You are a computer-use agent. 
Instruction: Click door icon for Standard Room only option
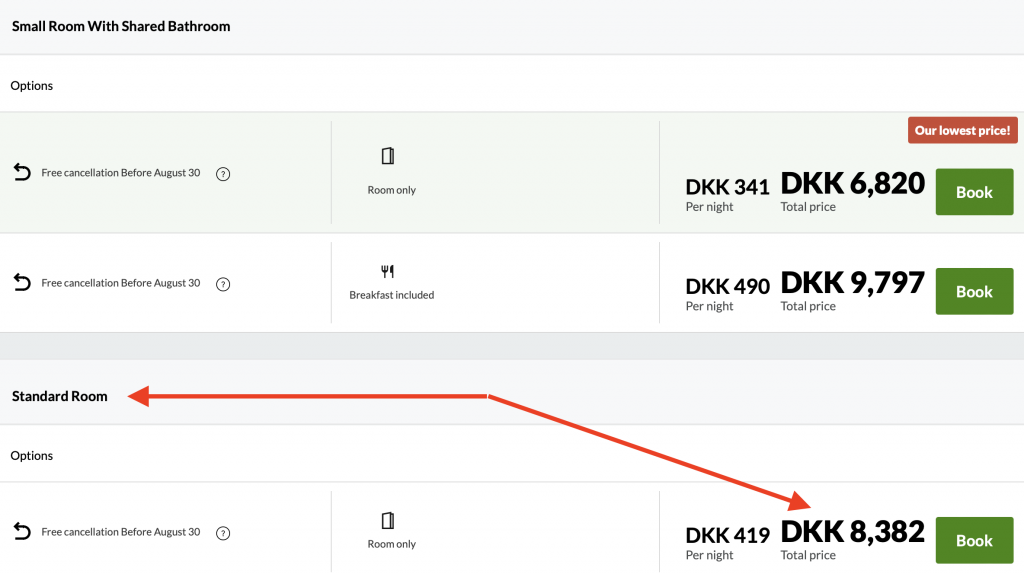pos(388,520)
